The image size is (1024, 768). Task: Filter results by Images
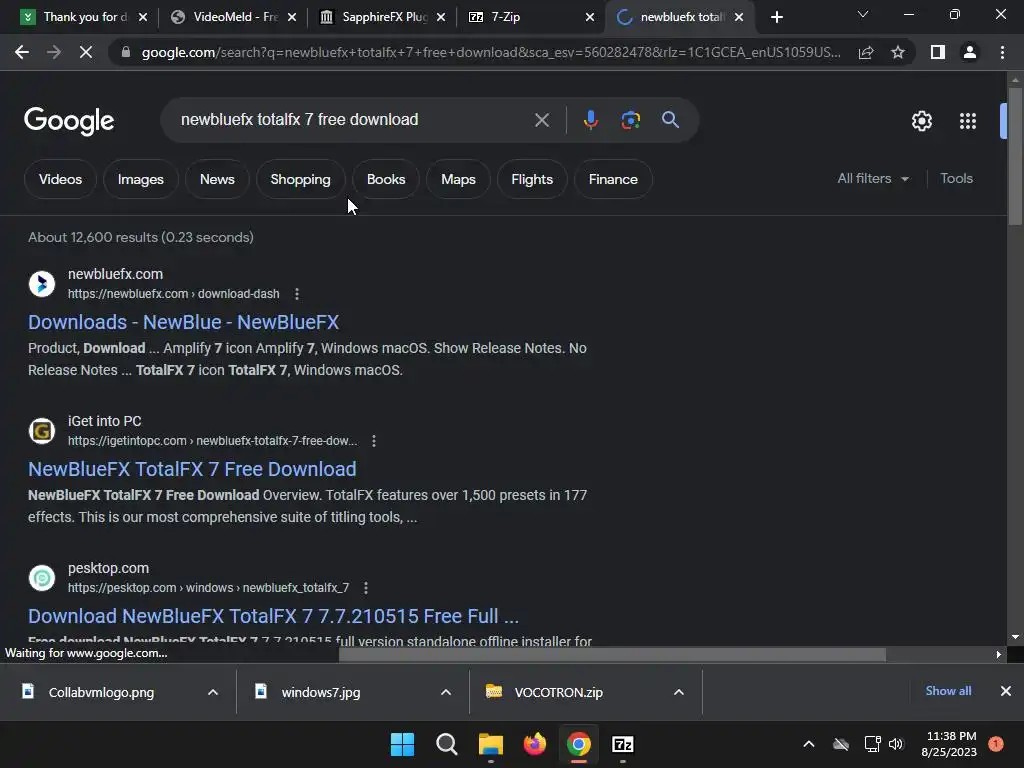click(x=140, y=179)
